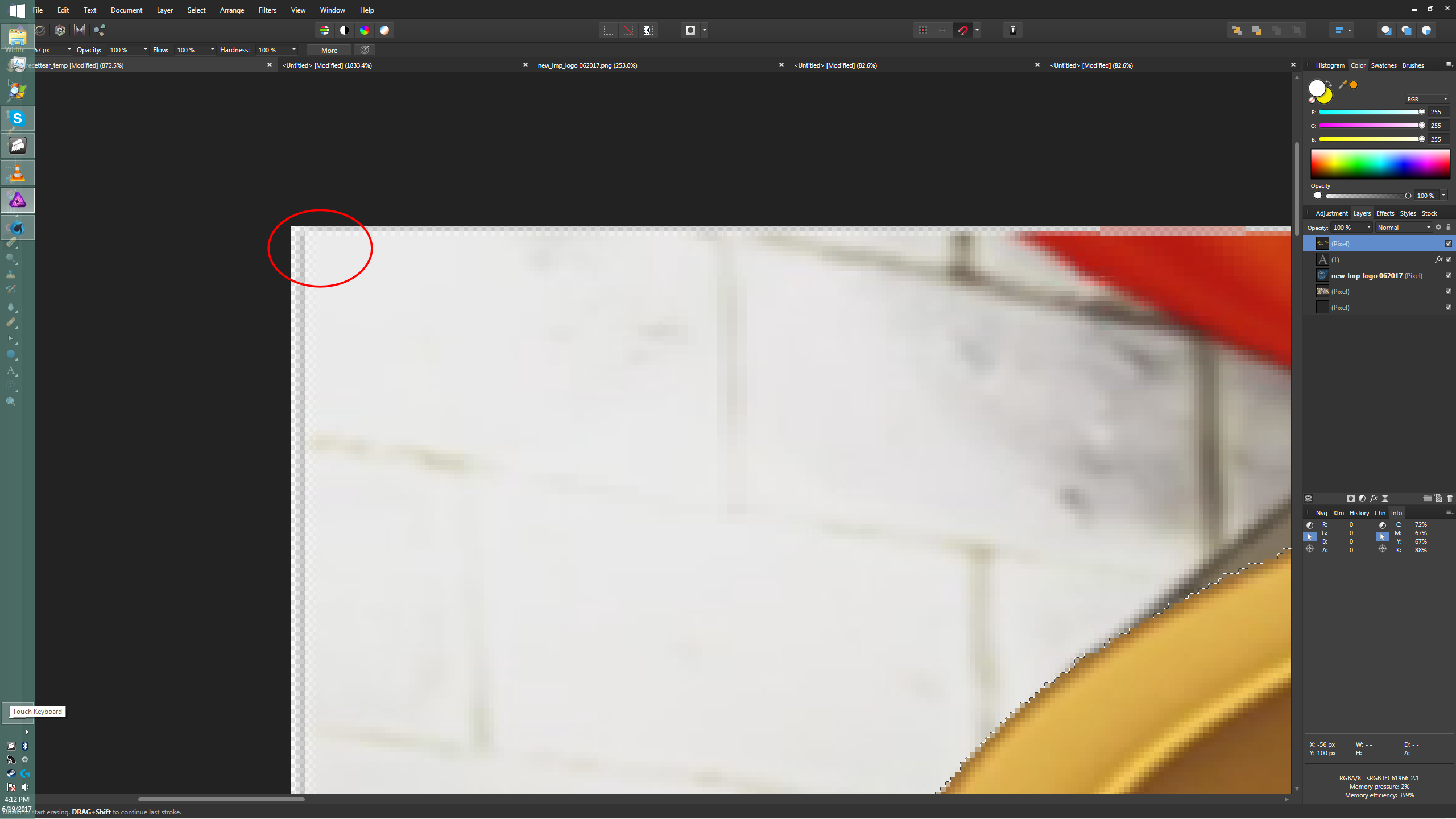Viewport: 1456px width, 819px height.
Task: Open the brush Width dropdown
Action: (69, 50)
